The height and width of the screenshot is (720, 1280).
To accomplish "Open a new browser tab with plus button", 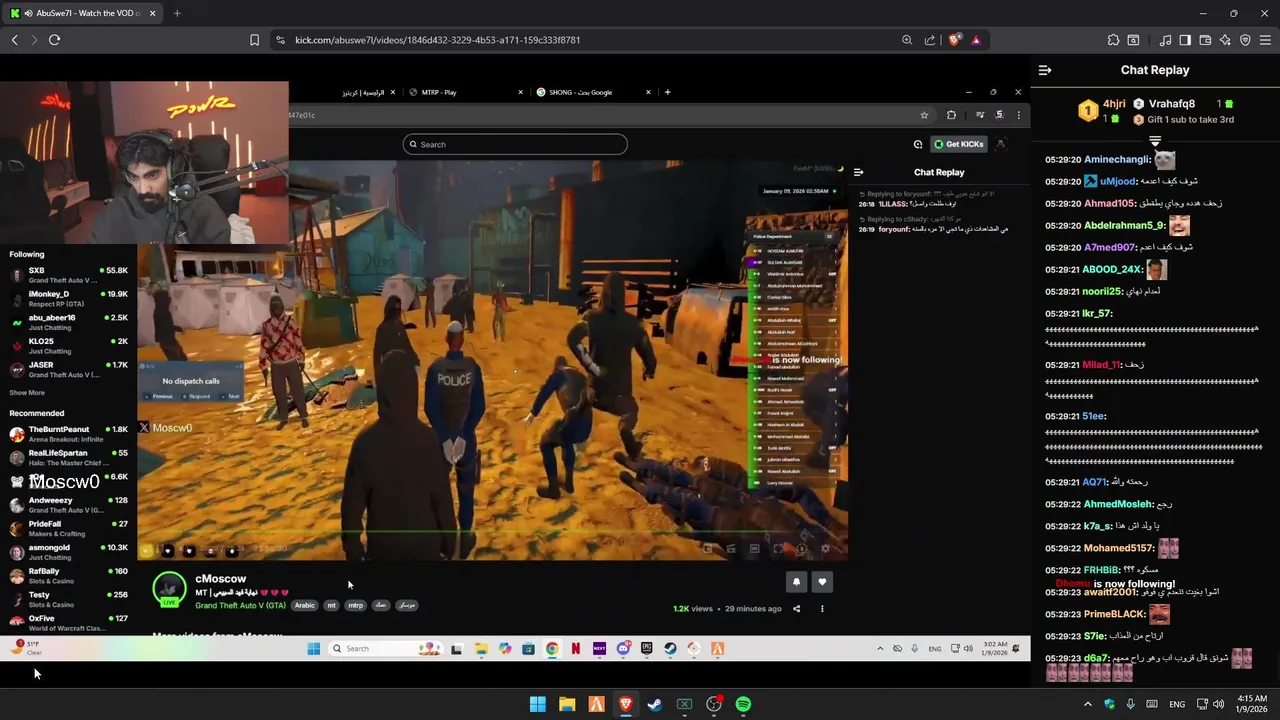I will click(177, 13).
